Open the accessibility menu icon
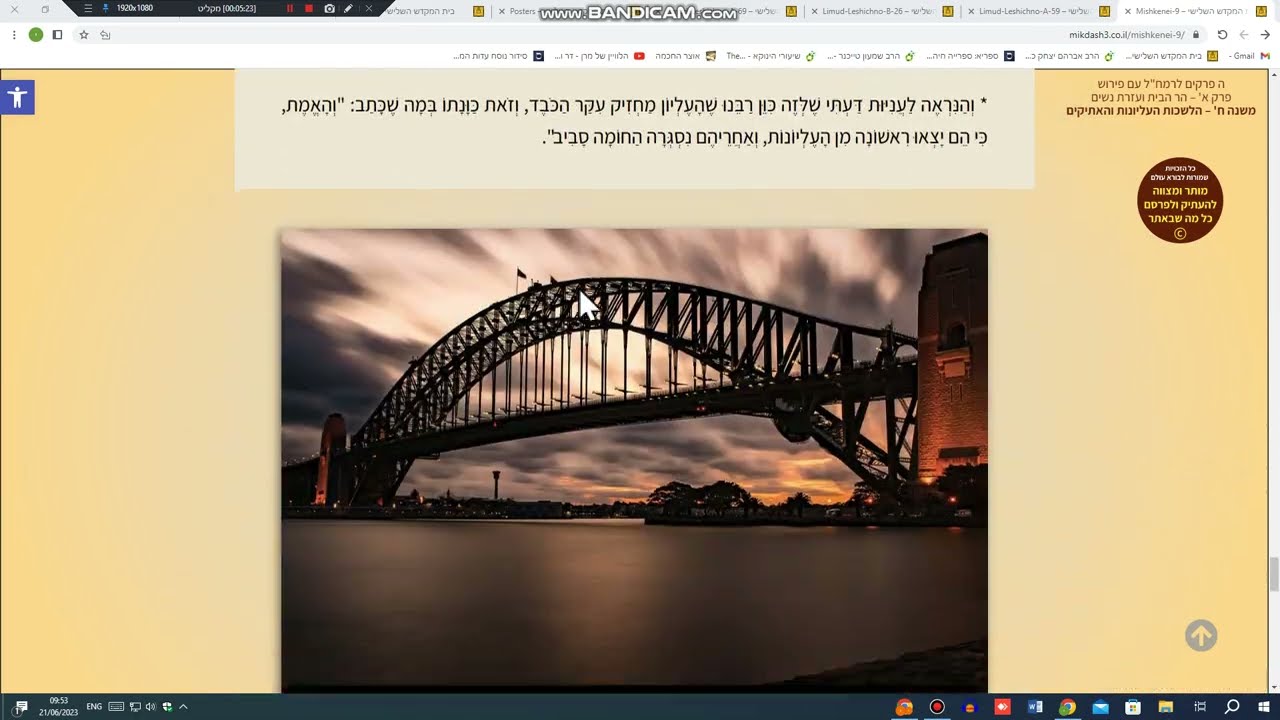Screen dimensions: 1280x720 (17, 97)
